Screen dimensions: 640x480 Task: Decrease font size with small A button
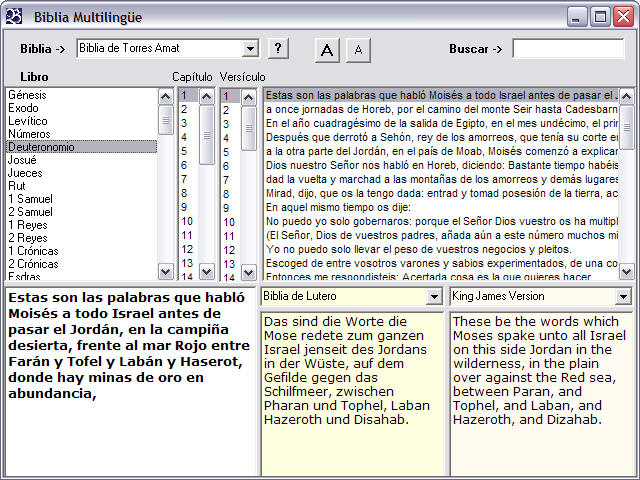[358, 50]
